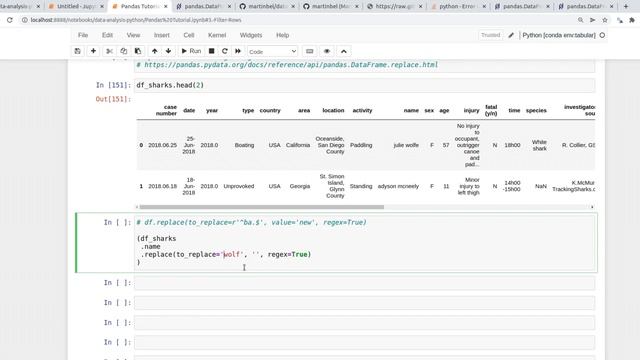Click the pencil edit icon beside Trusted
The image size is (640, 360).
pos(511,35)
